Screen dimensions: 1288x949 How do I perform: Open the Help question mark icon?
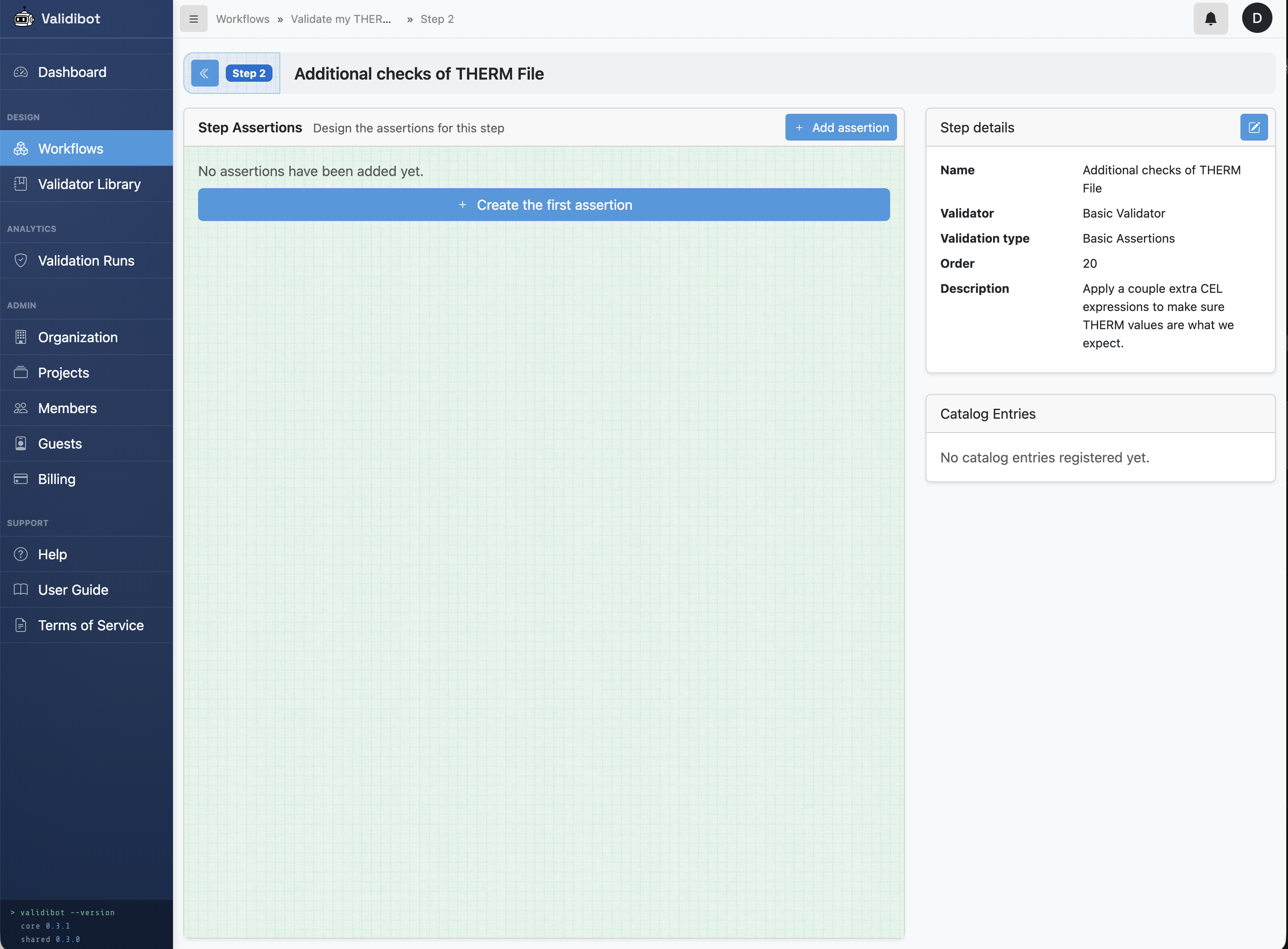point(21,554)
